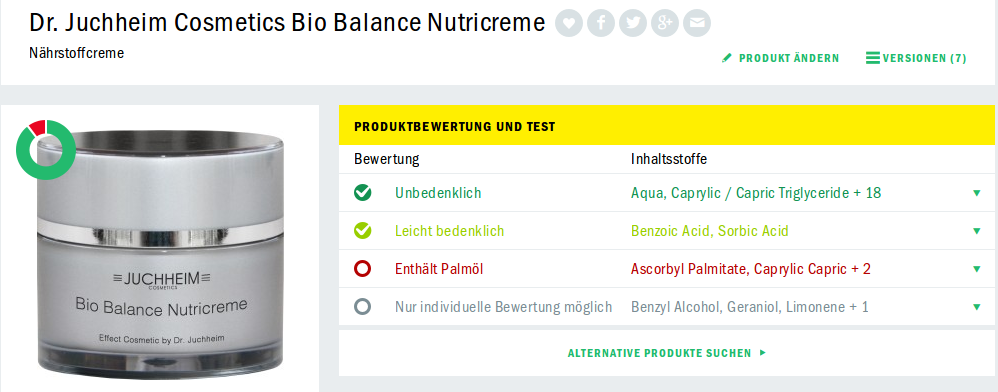
Task: Click the pencil icon next to Produkt ändern
Action: point(727,58)
